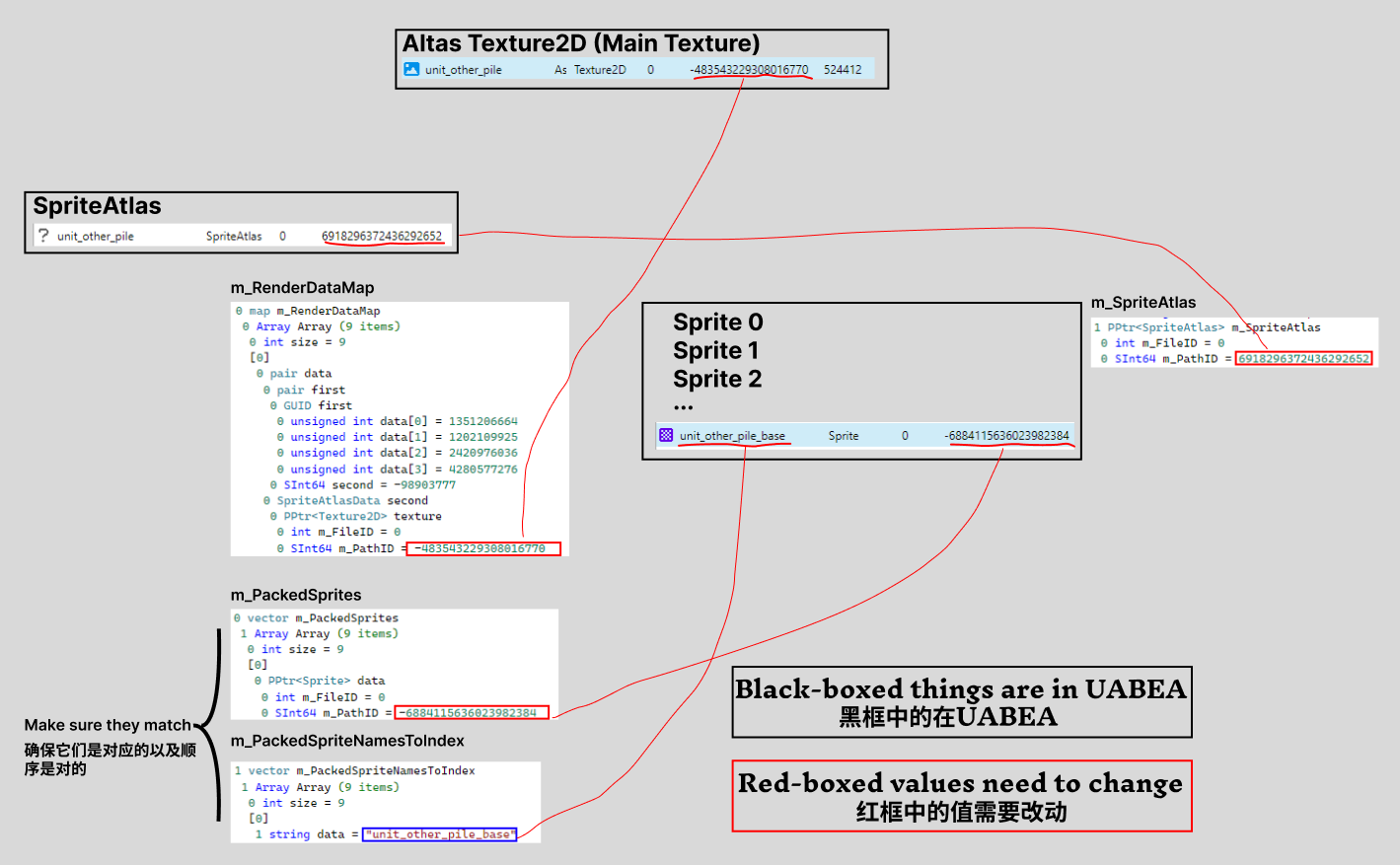Collapse the m_RenderDataMap map node
The width and height of the screenshot is (1400, 865).
[x=239, y=311]
